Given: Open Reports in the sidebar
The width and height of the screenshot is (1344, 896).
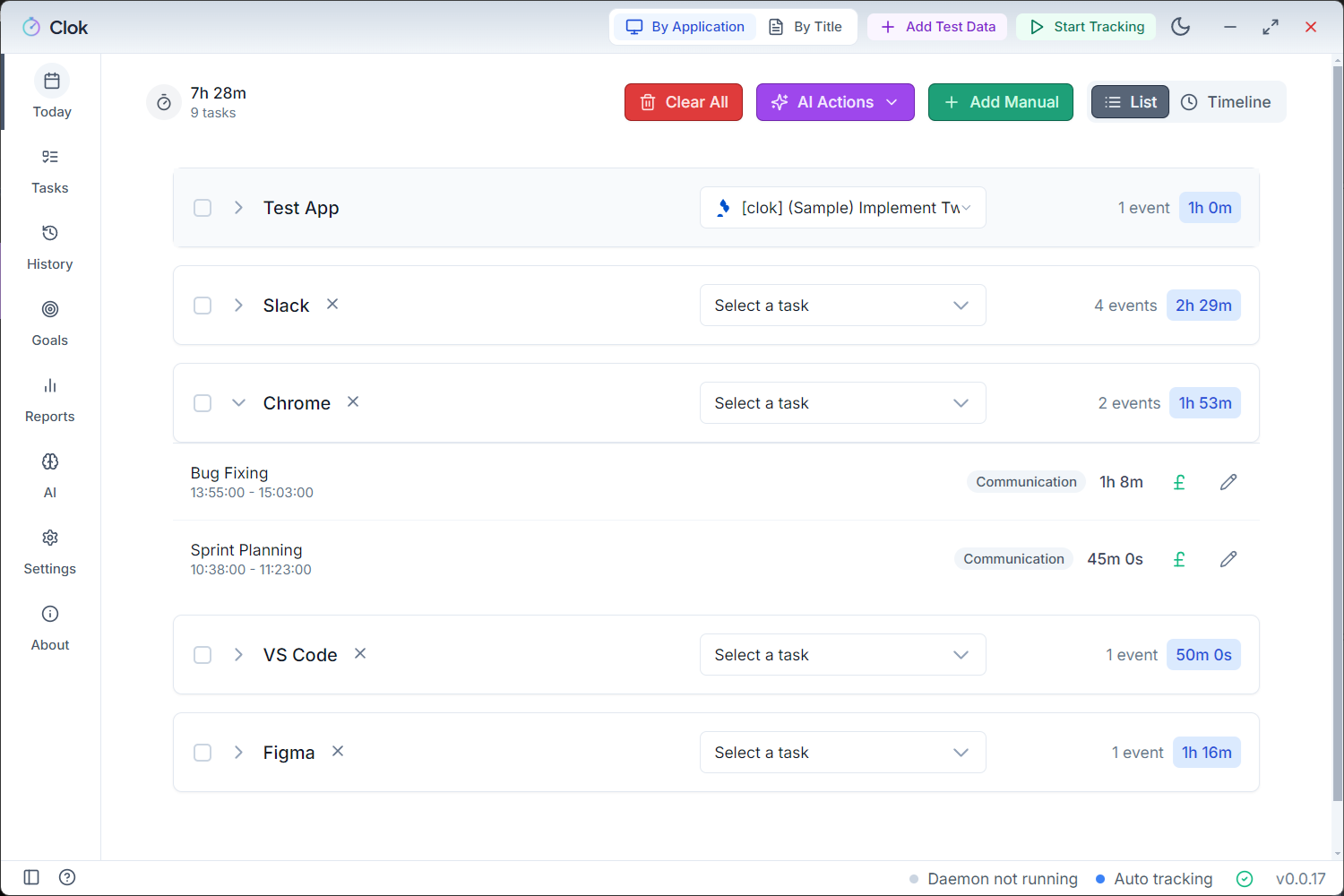Looking at the screenshot, I should tap(50, 400).
